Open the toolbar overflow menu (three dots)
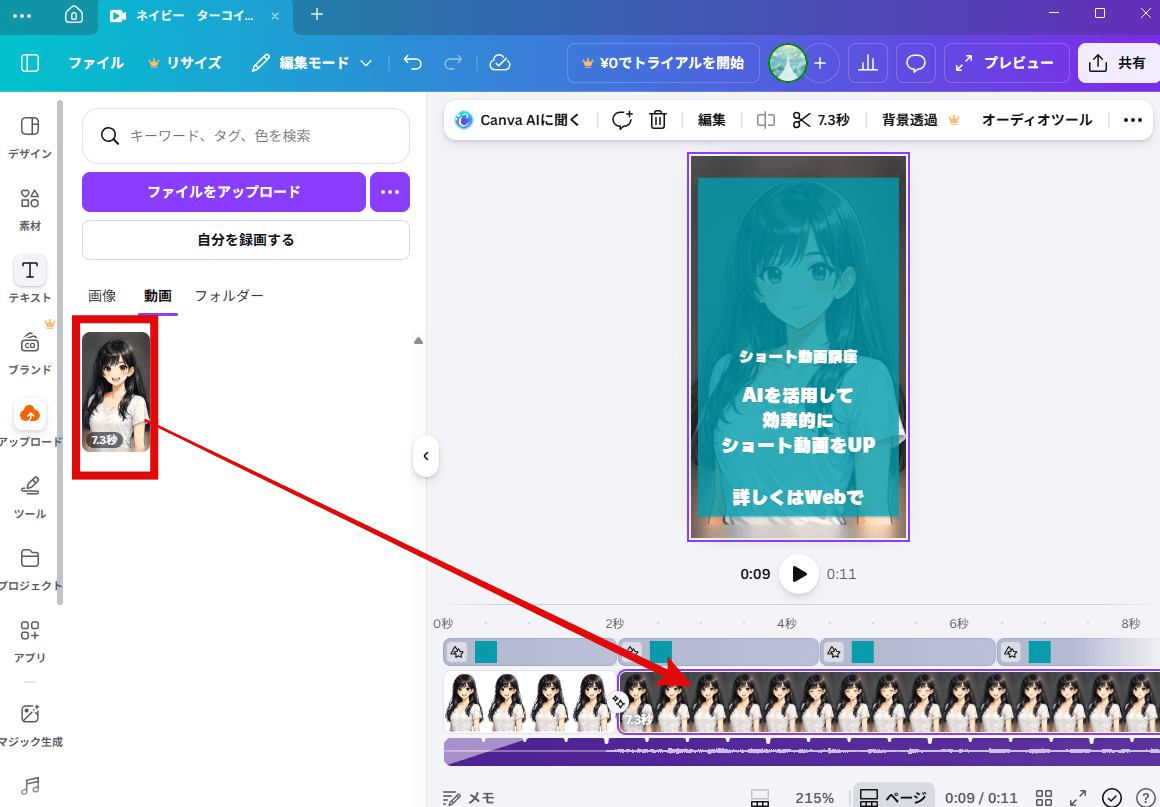 click(1132, 119)
